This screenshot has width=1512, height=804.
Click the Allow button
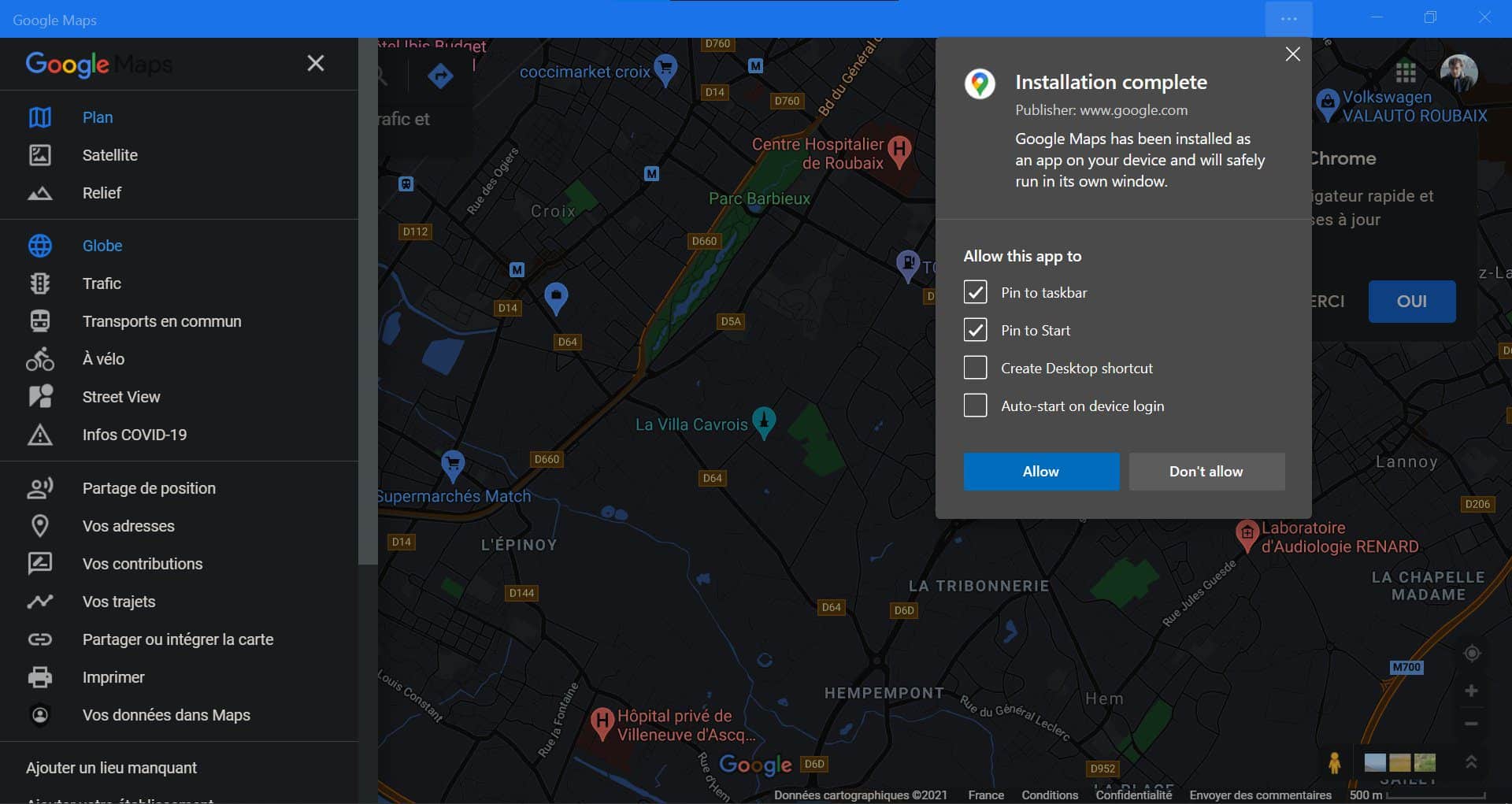(1041, 472)
